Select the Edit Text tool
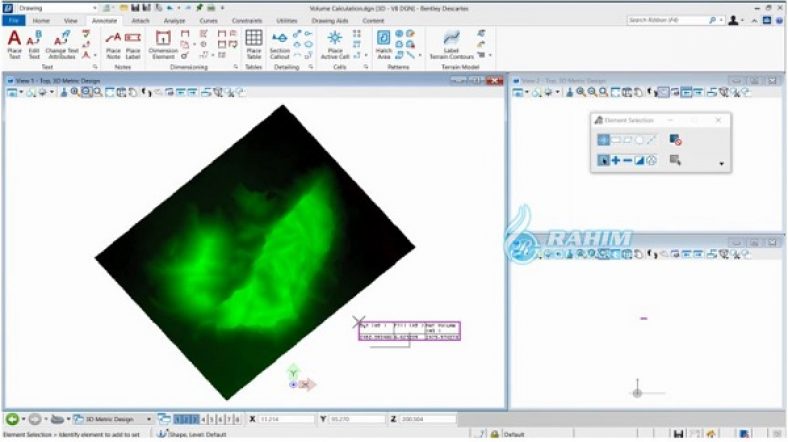Viewport: 788px width, 442px height. click(x=34, y=44)
